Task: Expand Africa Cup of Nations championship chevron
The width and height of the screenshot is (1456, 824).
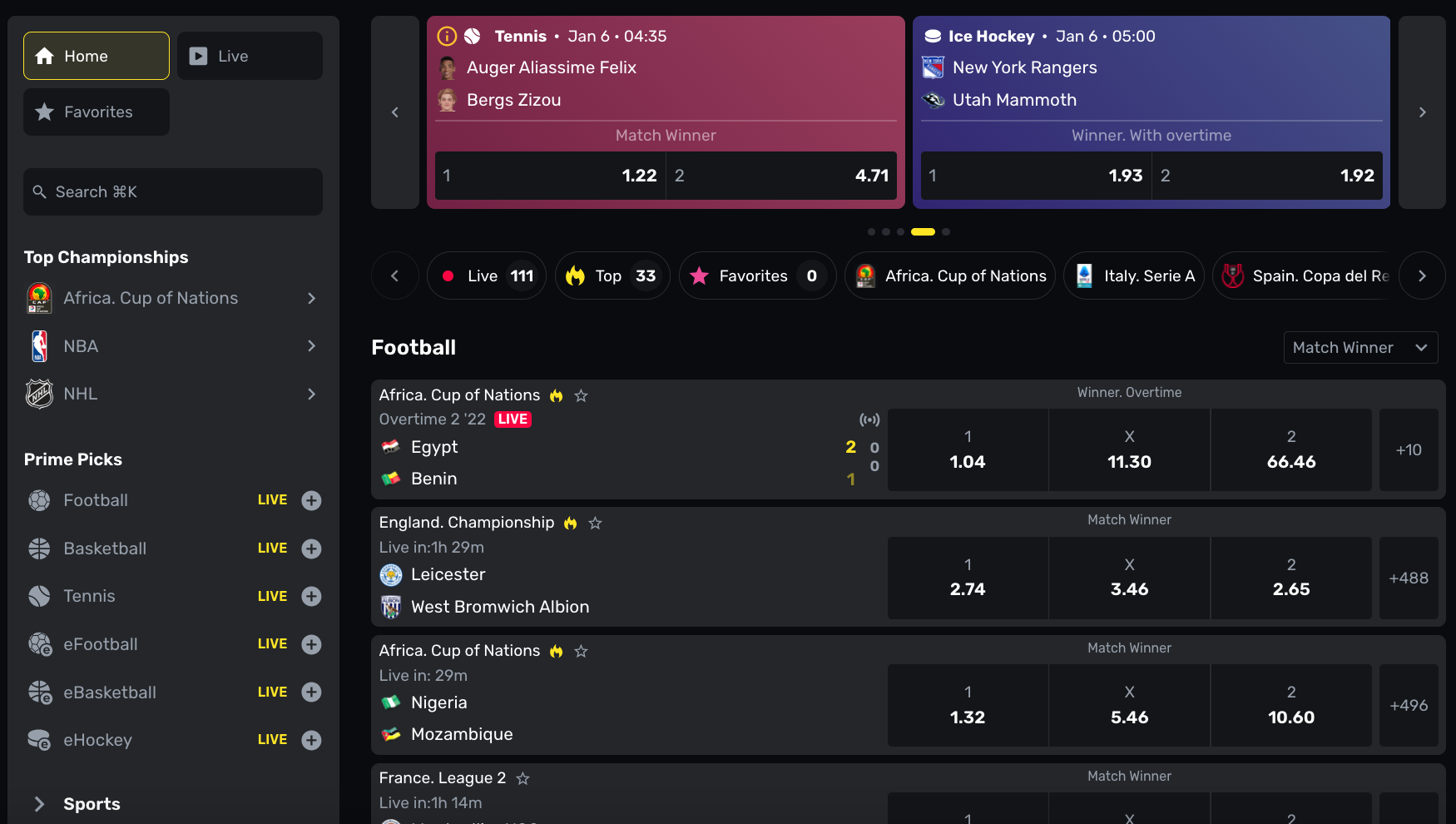Action: (x=311, y=298)
